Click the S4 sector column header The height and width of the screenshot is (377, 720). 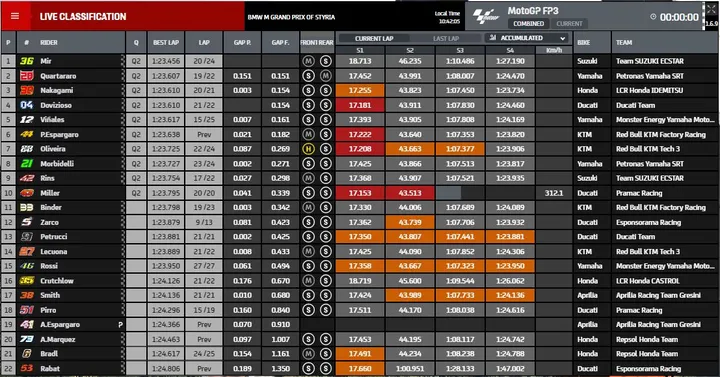click(x=510, y=50)
